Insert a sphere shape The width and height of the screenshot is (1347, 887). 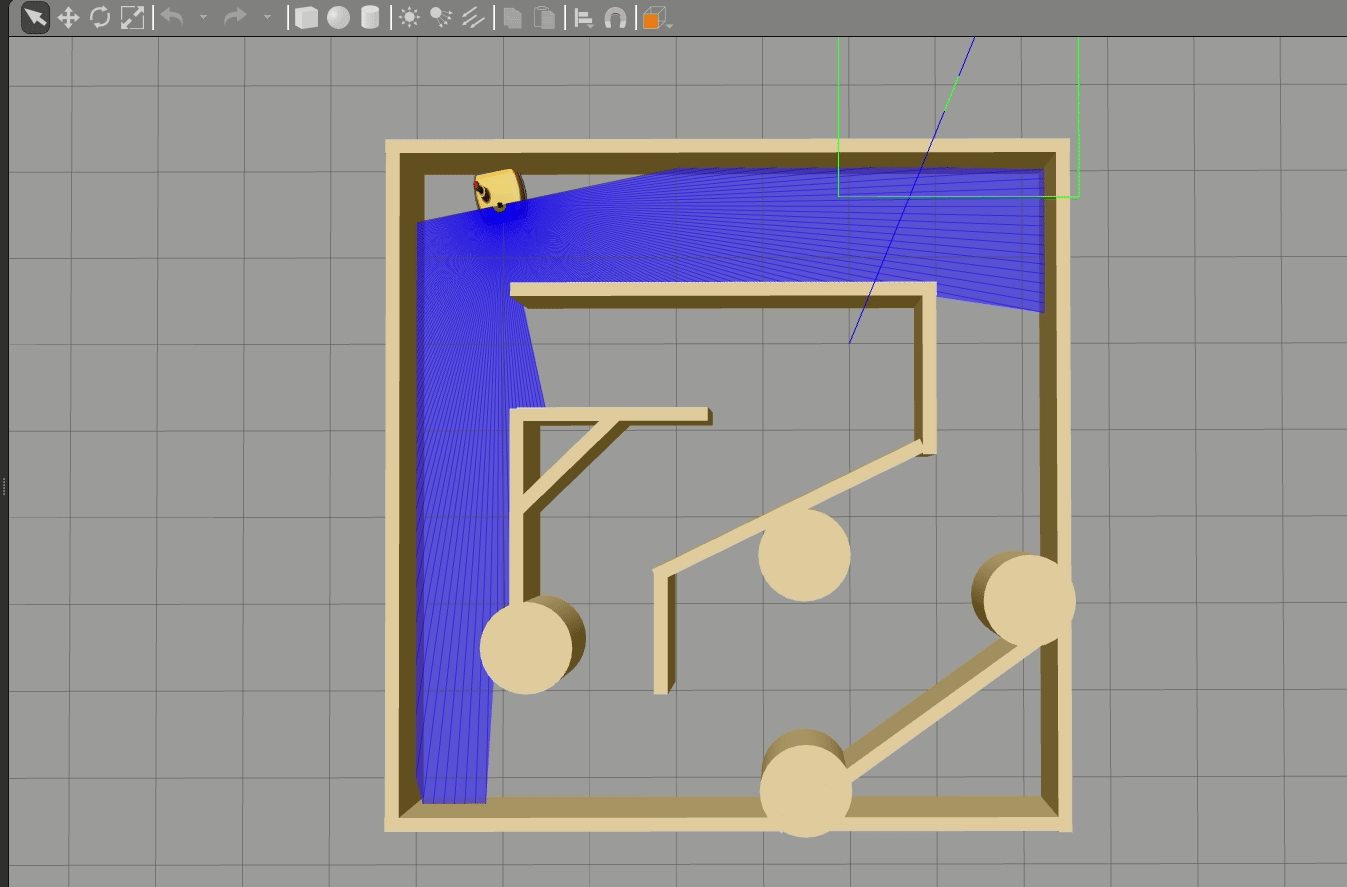point(338,18)
